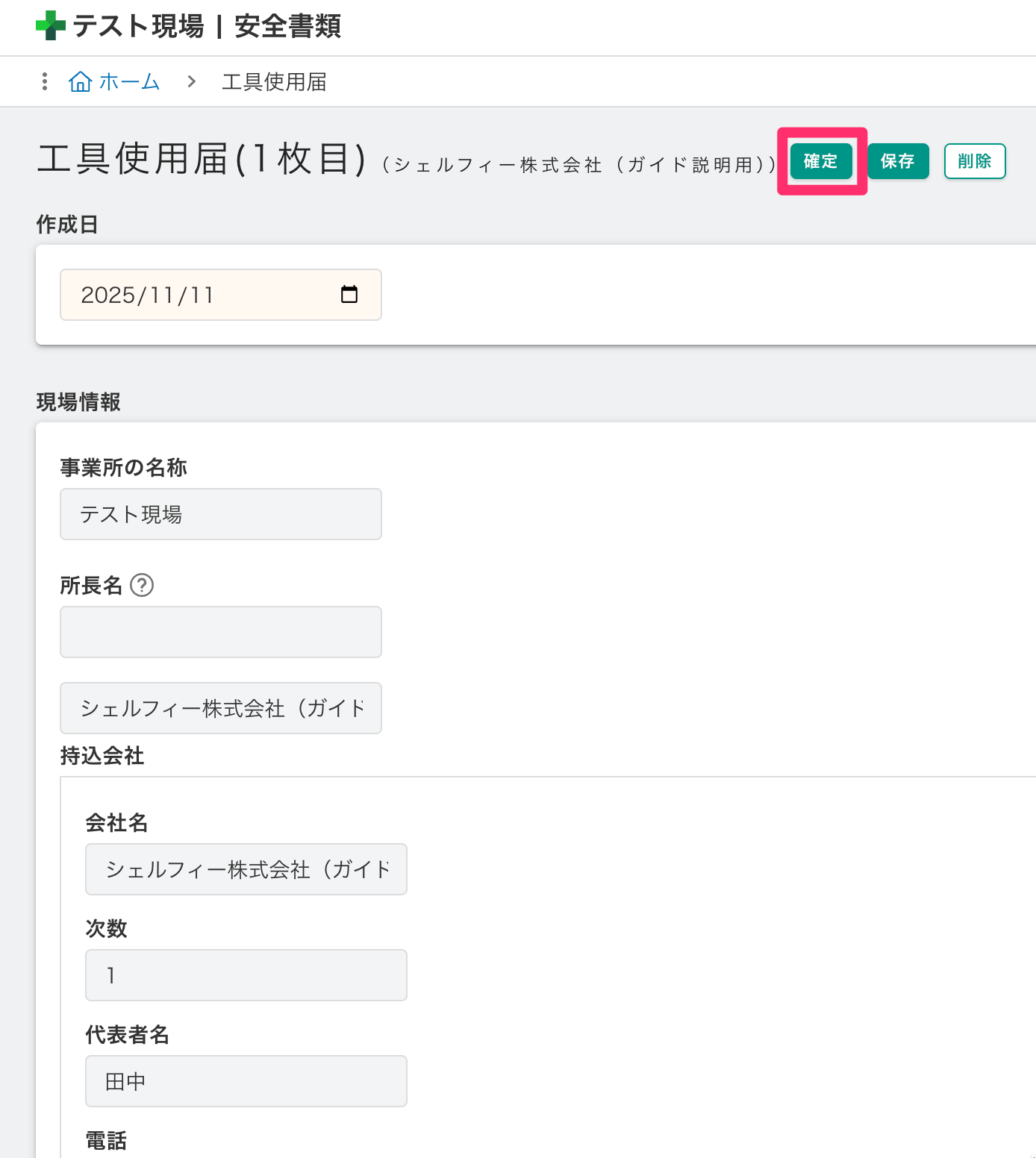
Task: Focus the empty 所長名 input field
Action: click(220, 632)
